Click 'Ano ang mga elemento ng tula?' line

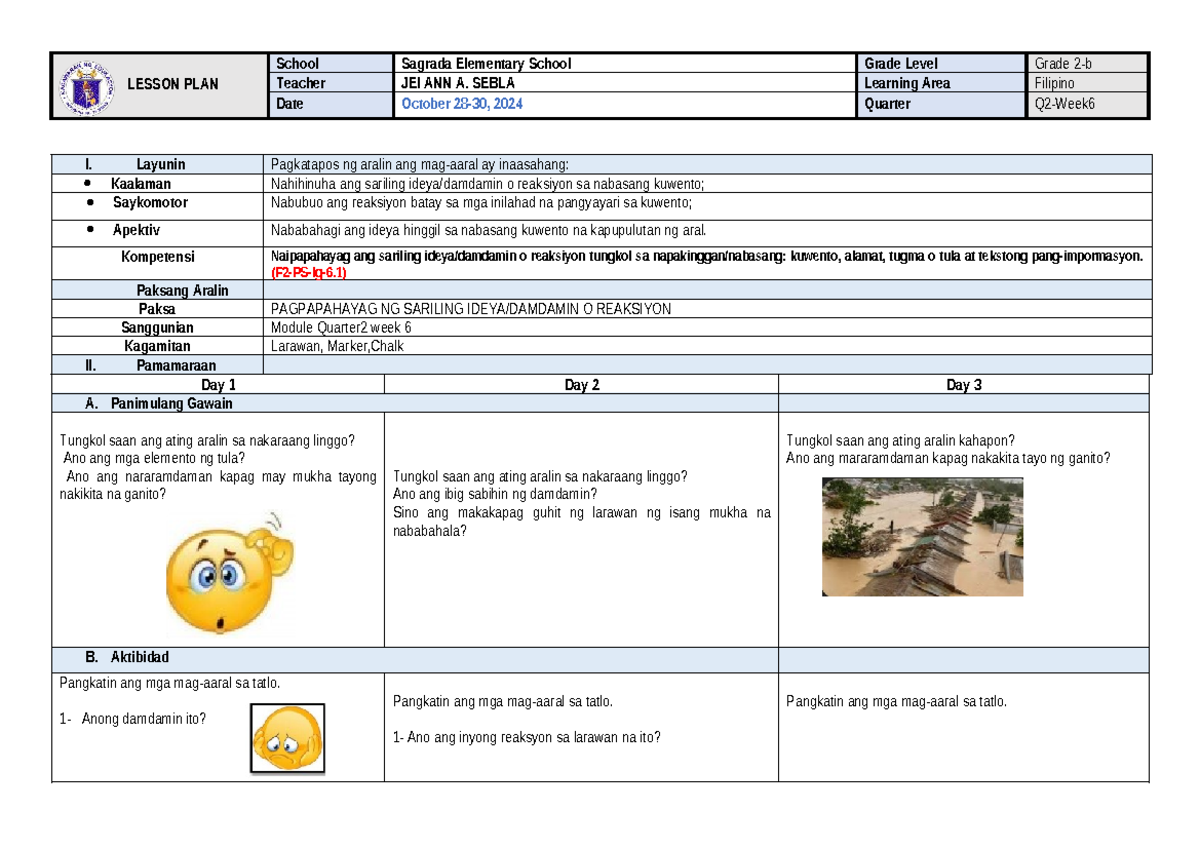(x=153, y=458)
